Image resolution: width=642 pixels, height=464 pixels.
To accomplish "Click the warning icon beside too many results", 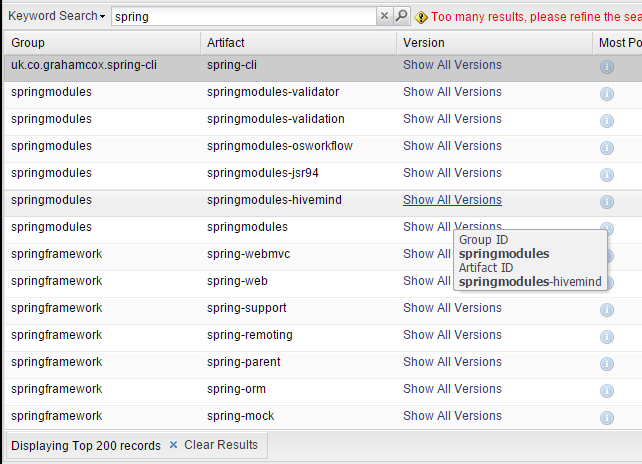I will 421,17.
